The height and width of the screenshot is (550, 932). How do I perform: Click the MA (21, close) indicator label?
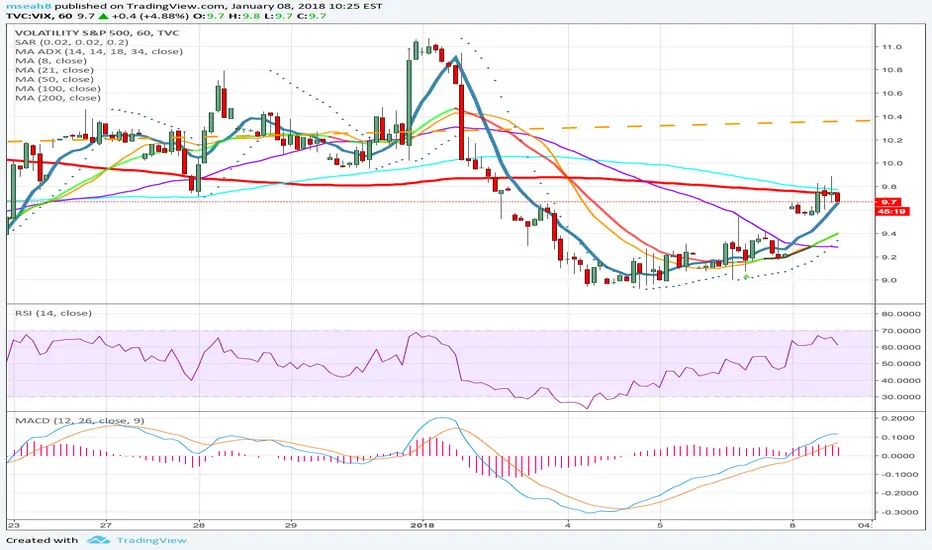(54, 70)
